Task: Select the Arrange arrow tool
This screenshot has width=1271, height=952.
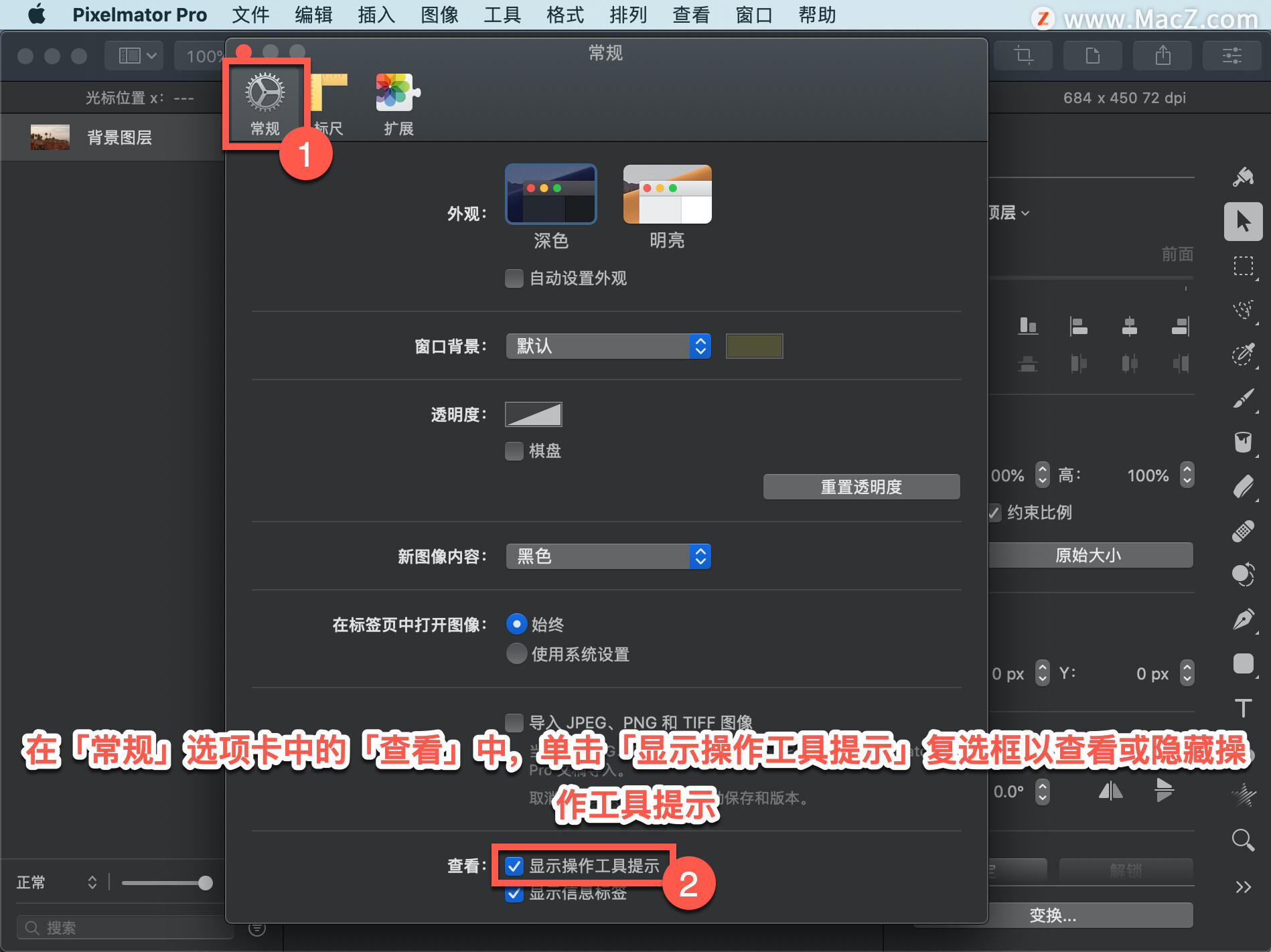Action: [1244, 222]
